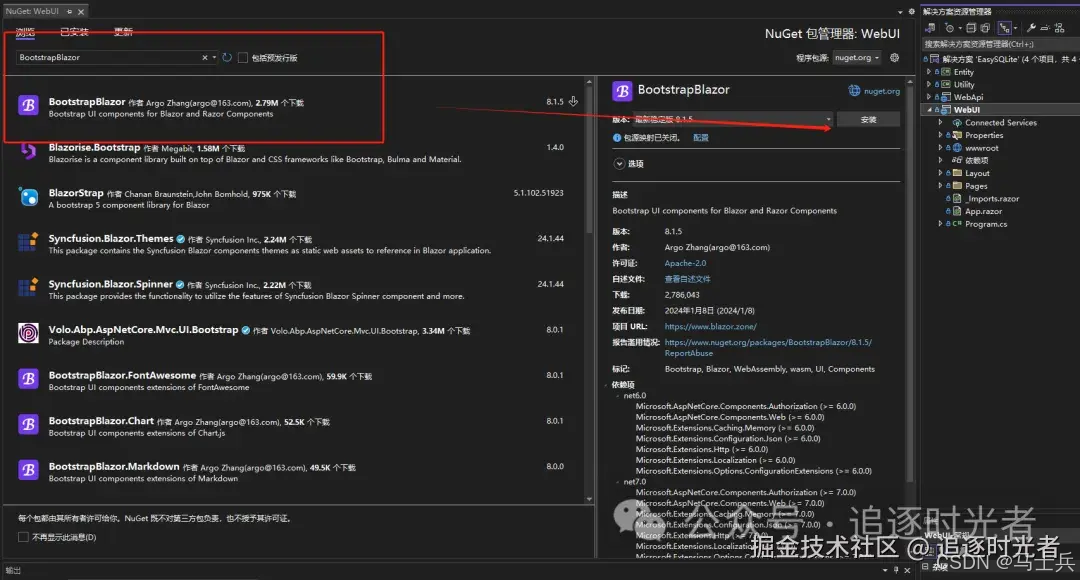The image size is (1080, 580).
Task: Open the https://www.blazor.zone/ project URL
Action: (710, 327)
